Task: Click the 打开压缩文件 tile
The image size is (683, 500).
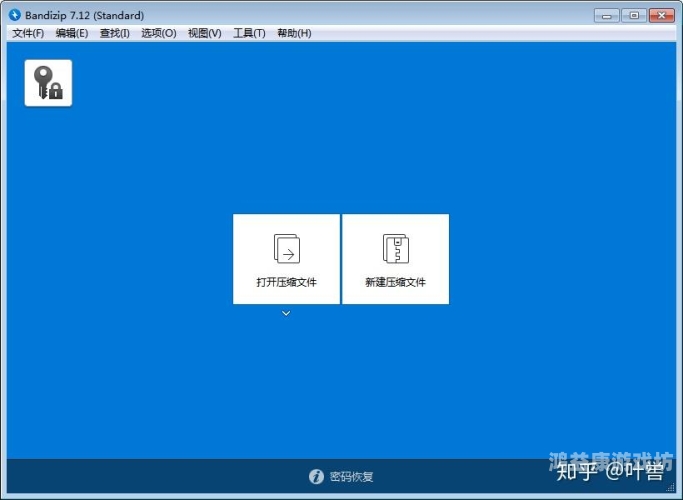Action: 286,259
